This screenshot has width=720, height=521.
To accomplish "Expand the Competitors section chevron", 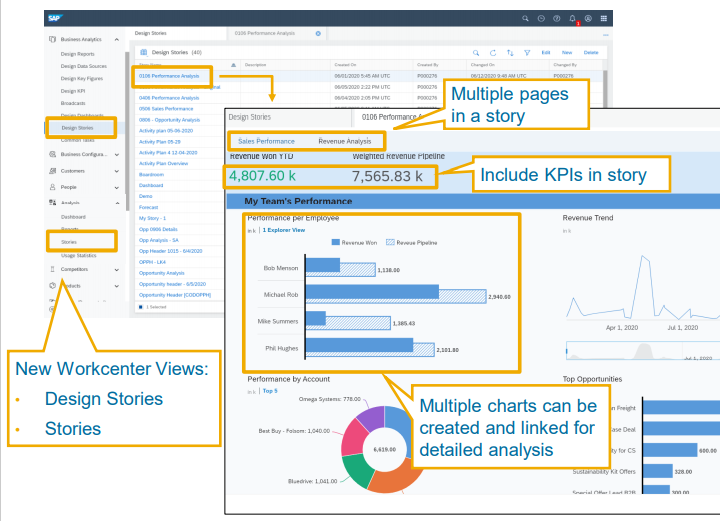I will coord(117,270).
